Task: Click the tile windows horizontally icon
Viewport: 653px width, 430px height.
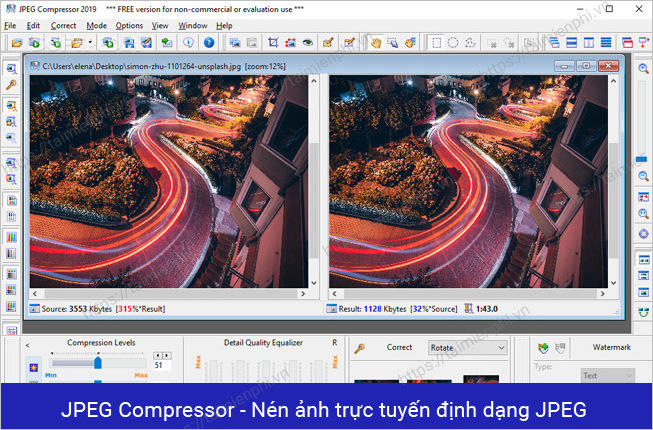Action: tap(571, 42)
